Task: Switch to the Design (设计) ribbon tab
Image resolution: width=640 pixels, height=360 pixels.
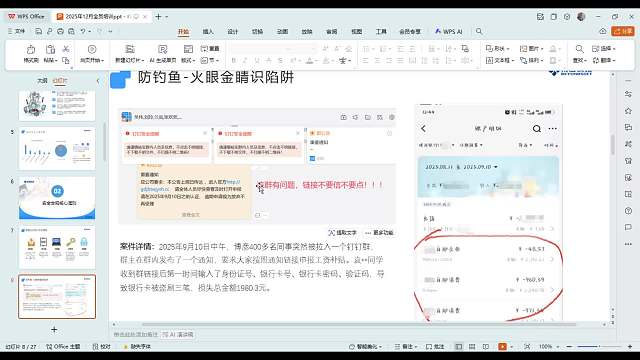Action: coord(233,31)
